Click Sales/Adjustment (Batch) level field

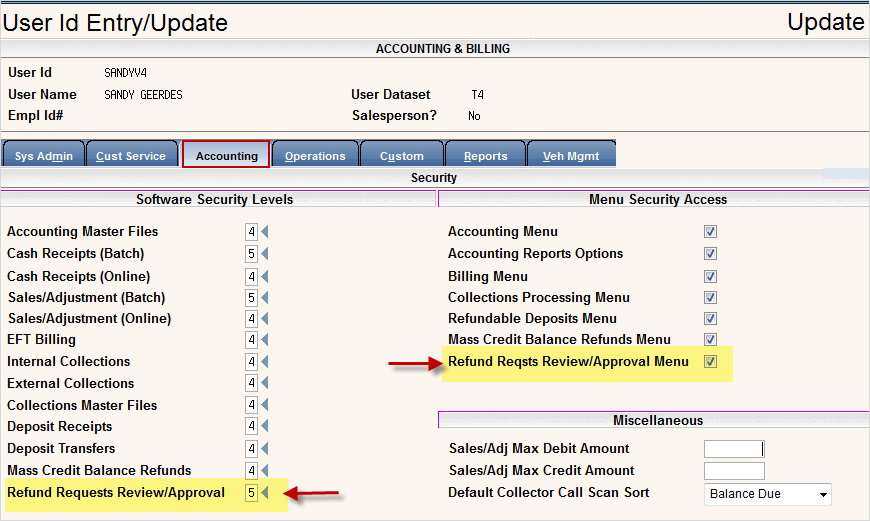(251, 297)
